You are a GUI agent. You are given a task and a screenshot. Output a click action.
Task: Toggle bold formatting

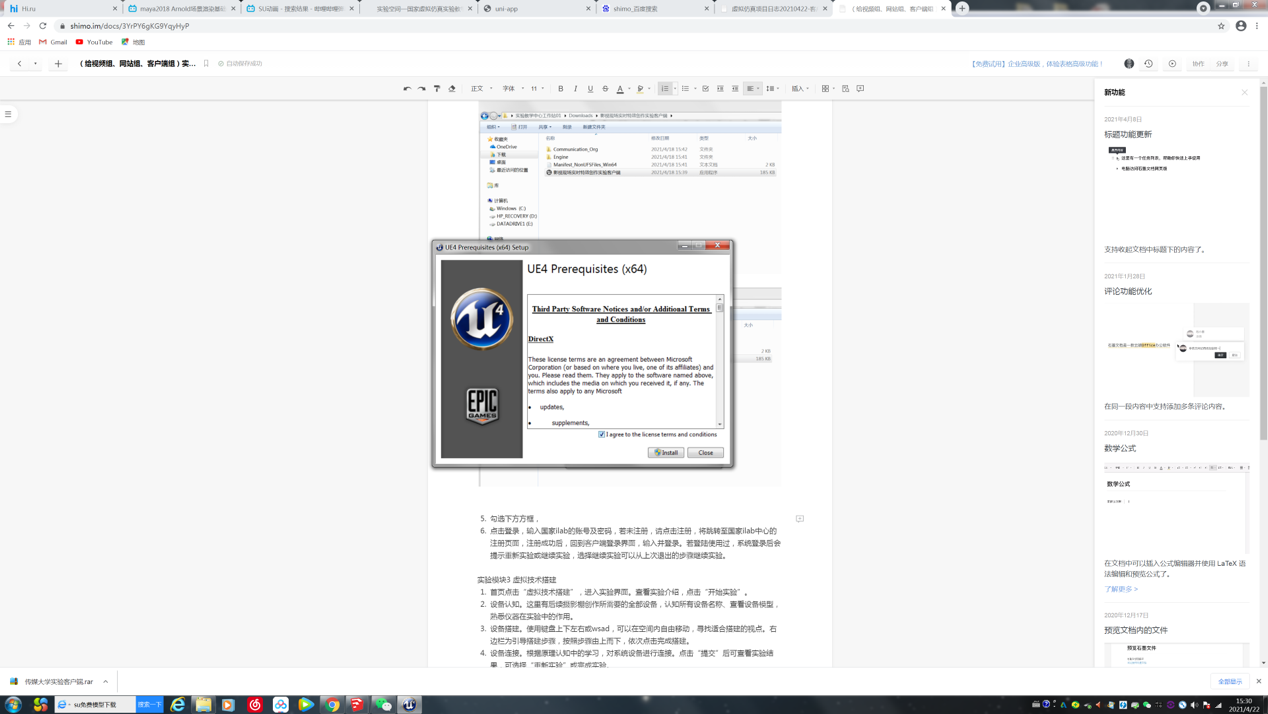point(561,89)
